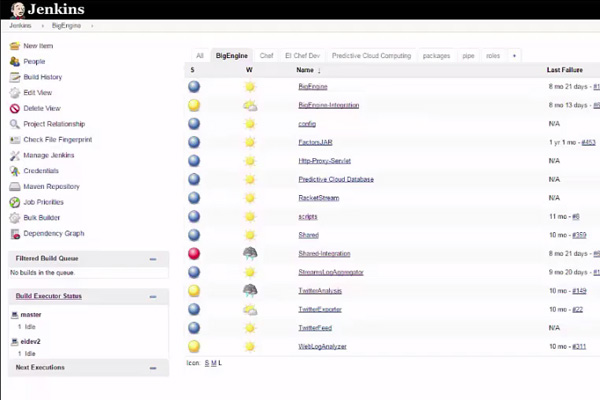Switch to the roles tab
Screen dimensions: 600x400
(493, 56)
